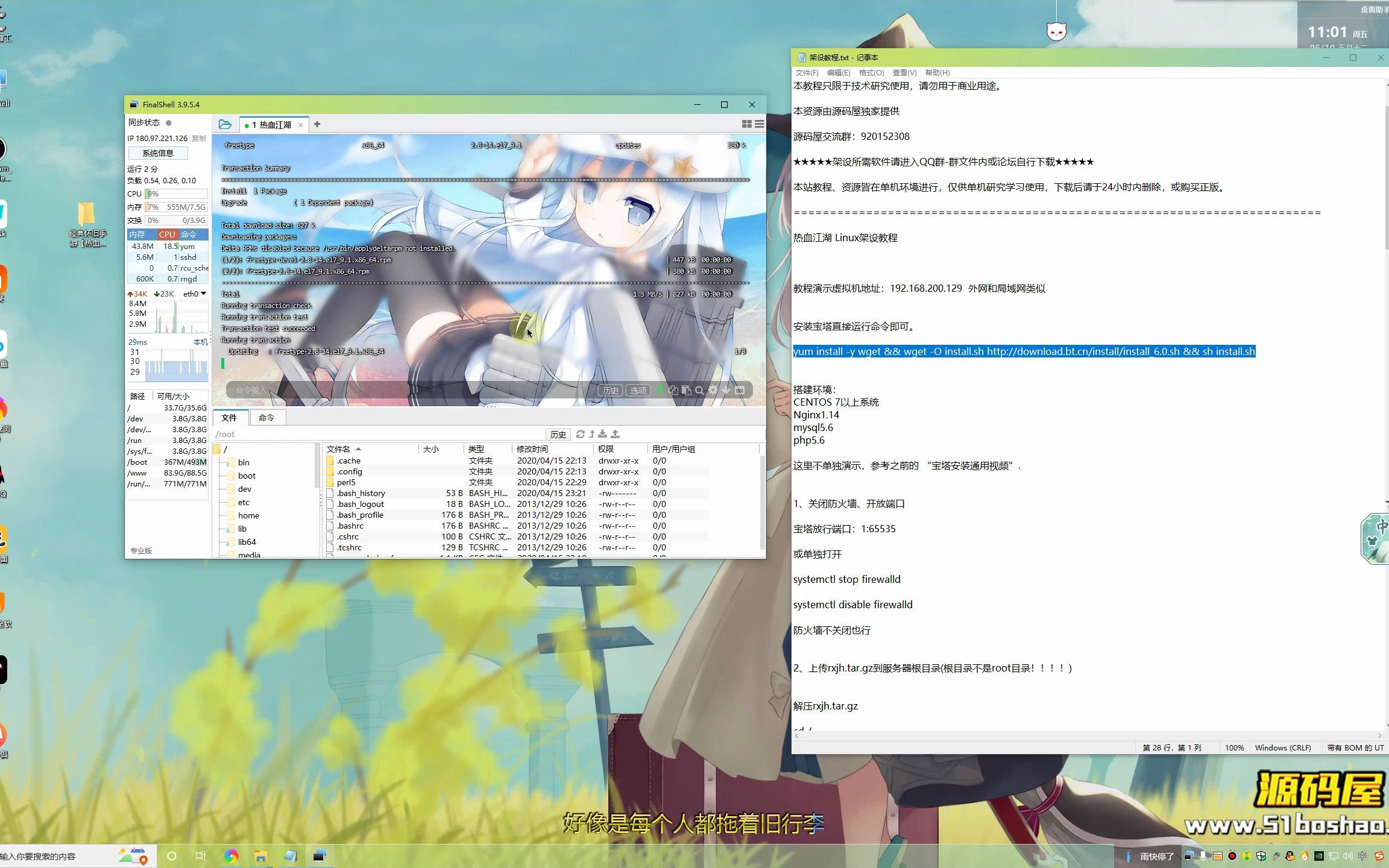1389x868 pixels.
Task: Click 复制 next to the IP address
Action: (x=199, y=138)
